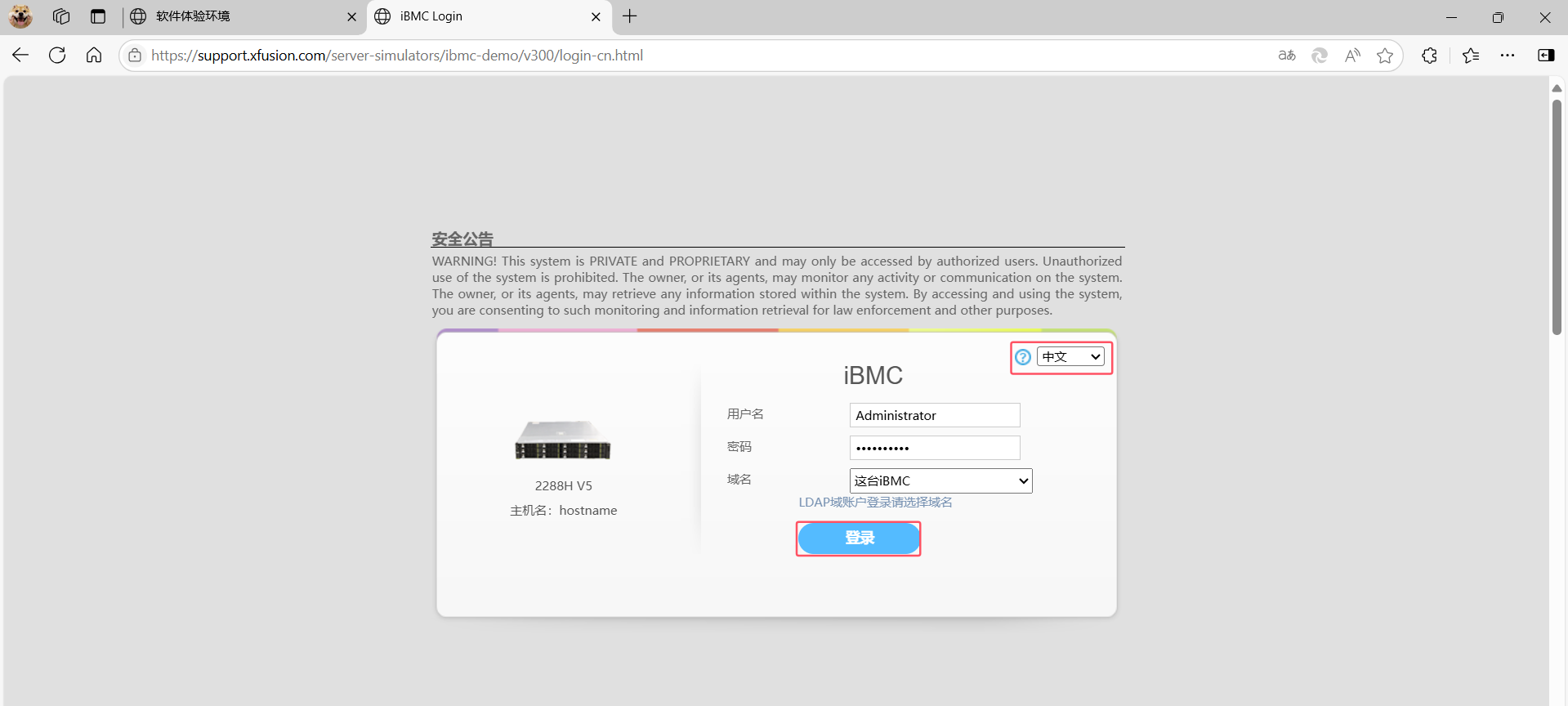1568x706 pixels.
Task: View site information lock icon
Action: tap(135, 56)
